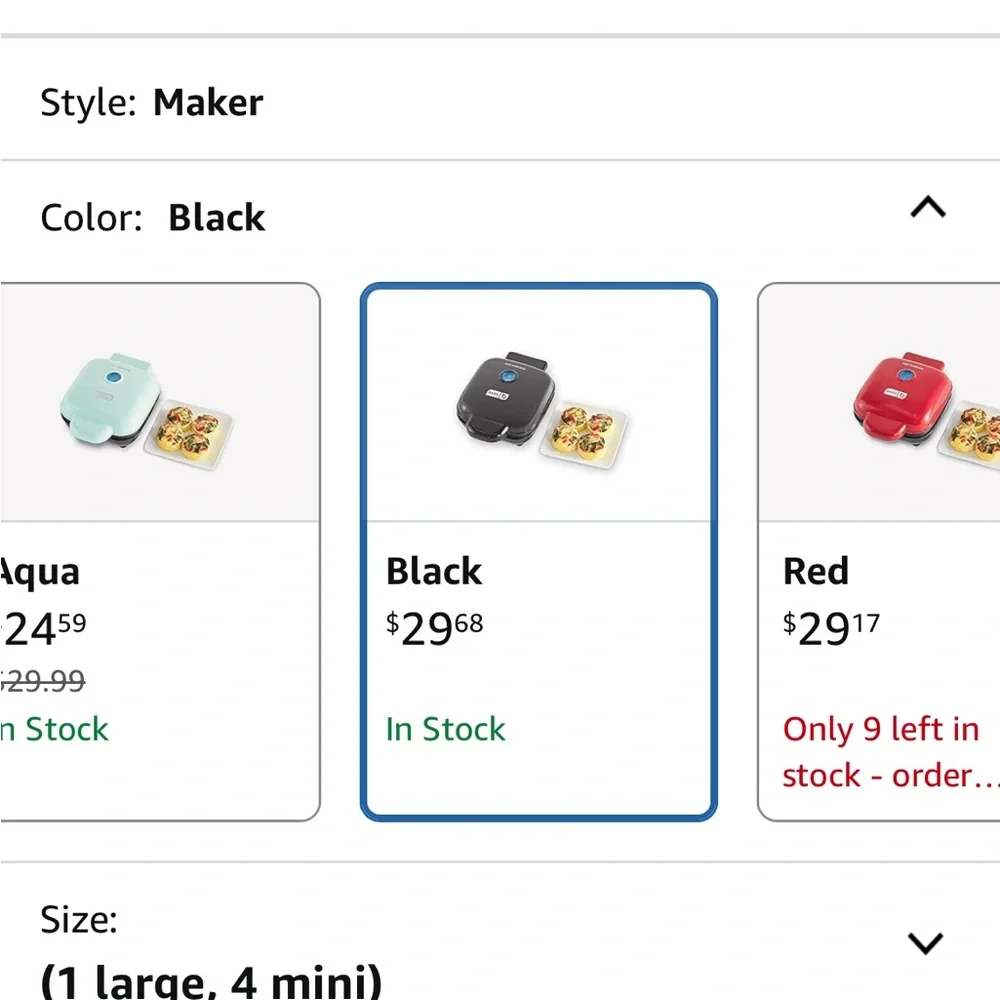The width and height of the screenshot is (1000, 1000).
Task: Tap the Aqua color name label
Action: point(40,572)
